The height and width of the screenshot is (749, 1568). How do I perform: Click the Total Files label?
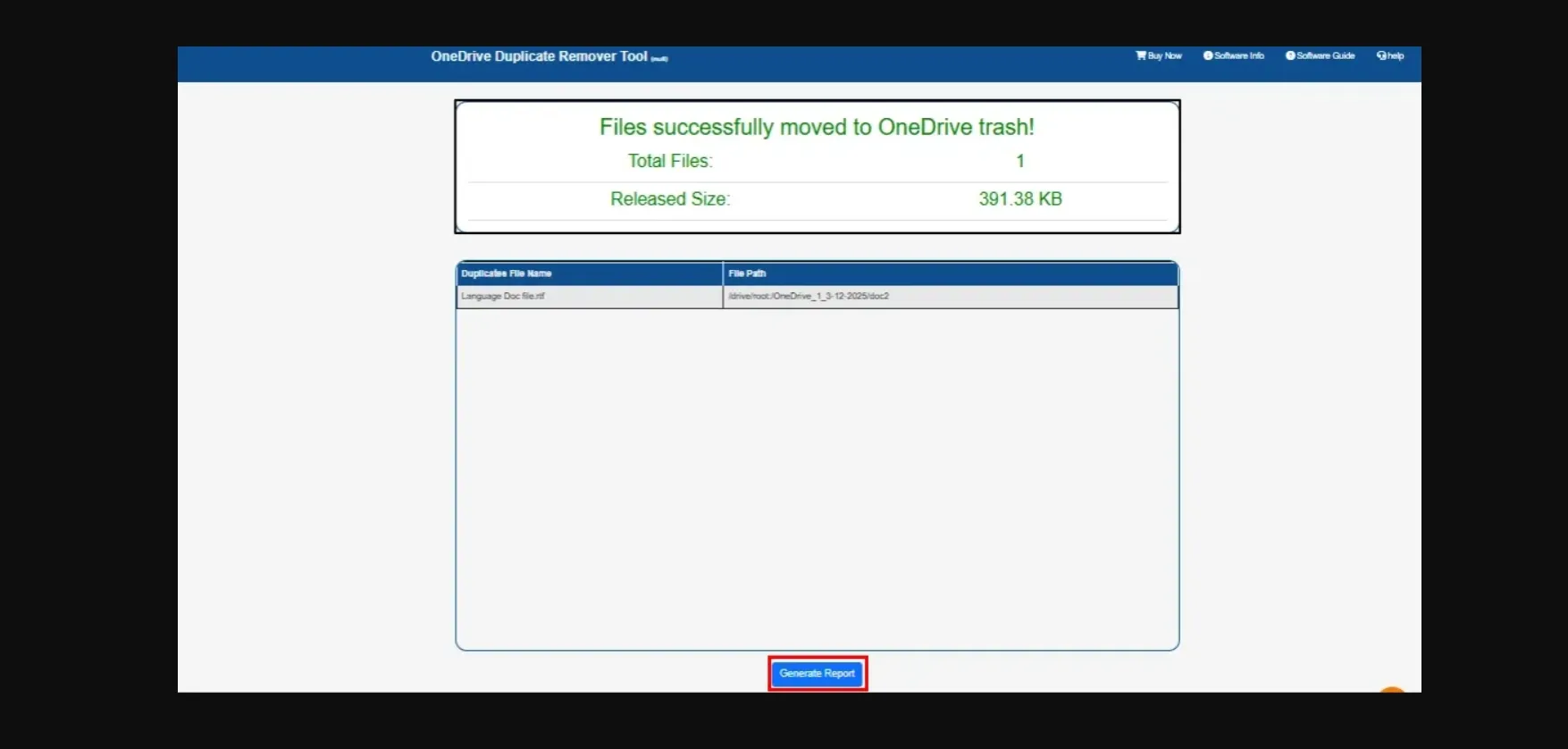click(669, 161)
